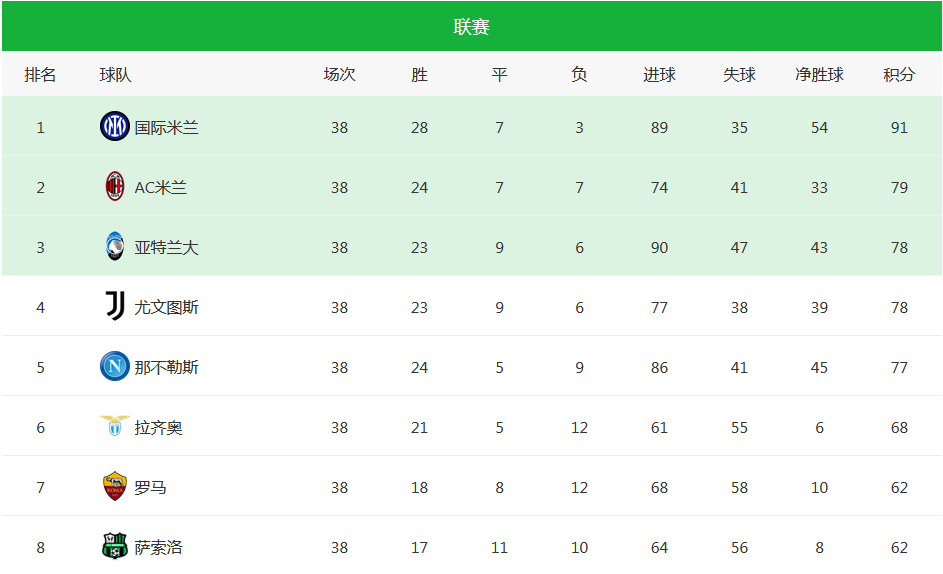This screenshot has width=943, height=574.
Task: Click the 进球 column header
Action: click(x=659, y=75)
